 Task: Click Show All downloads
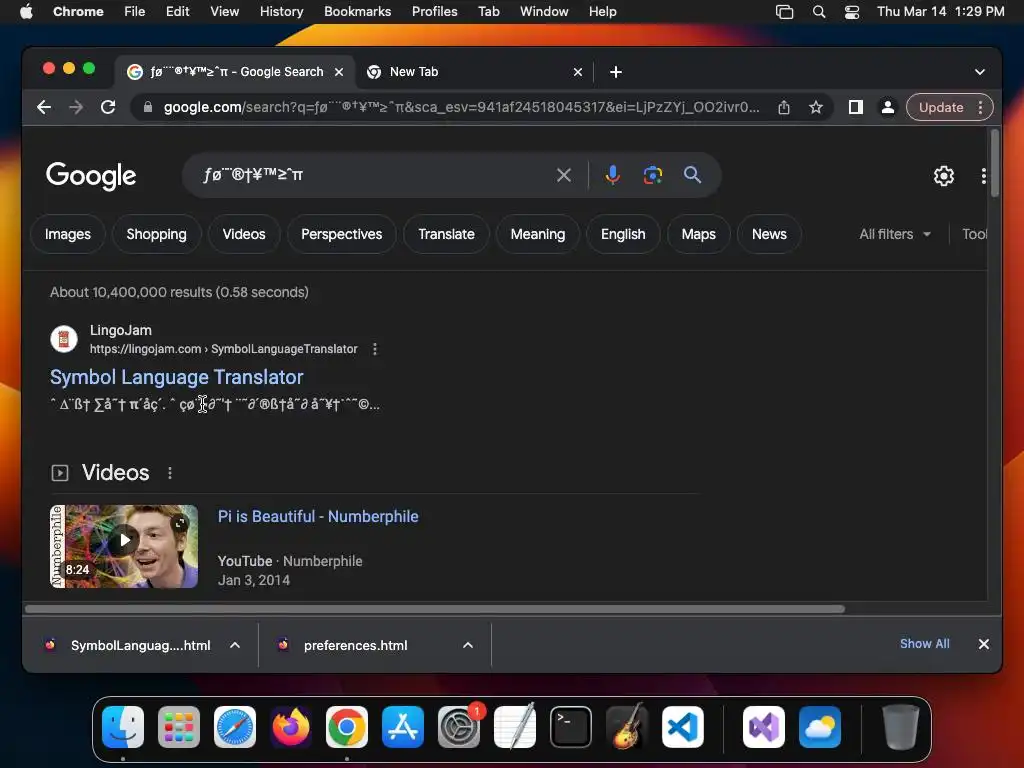click(x=924, y=644)
